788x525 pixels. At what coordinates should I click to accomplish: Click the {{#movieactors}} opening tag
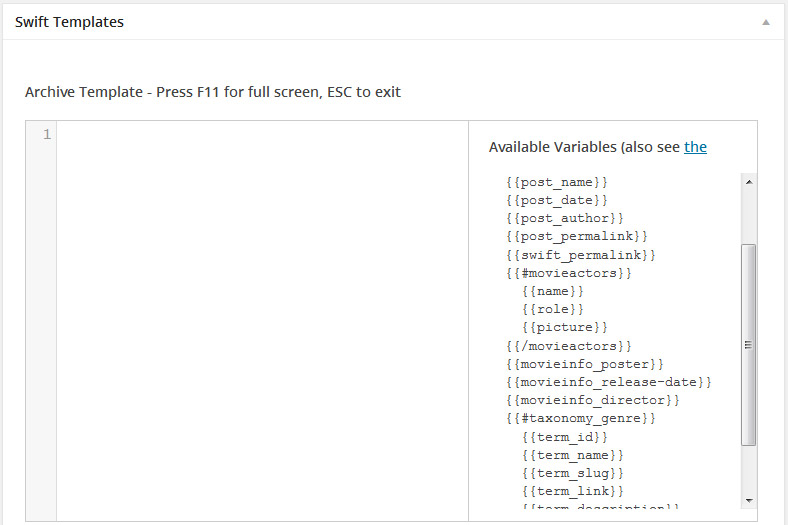coord(569,273)
